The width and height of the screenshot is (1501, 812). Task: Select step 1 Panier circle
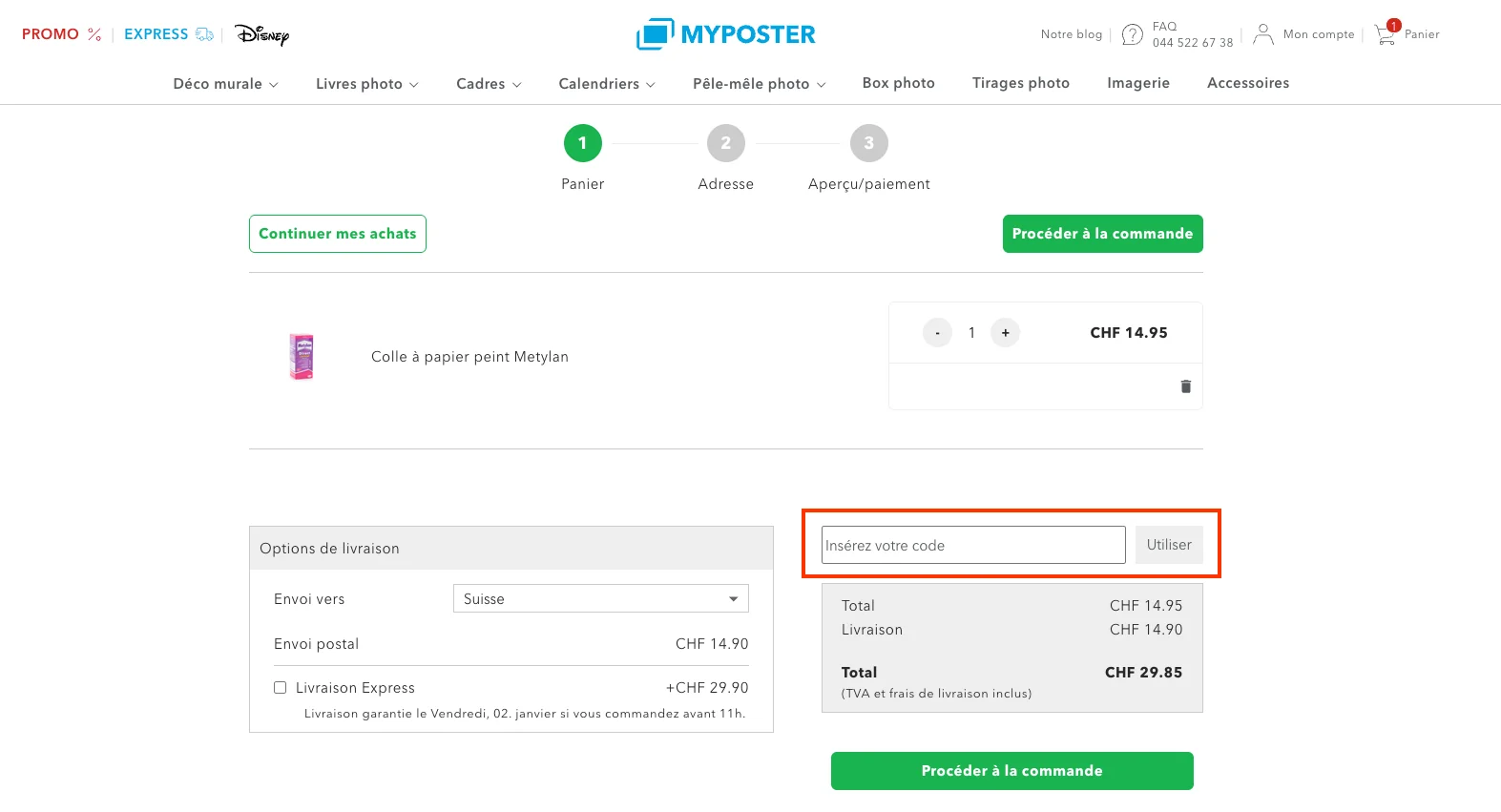click(x=583, y=143)
